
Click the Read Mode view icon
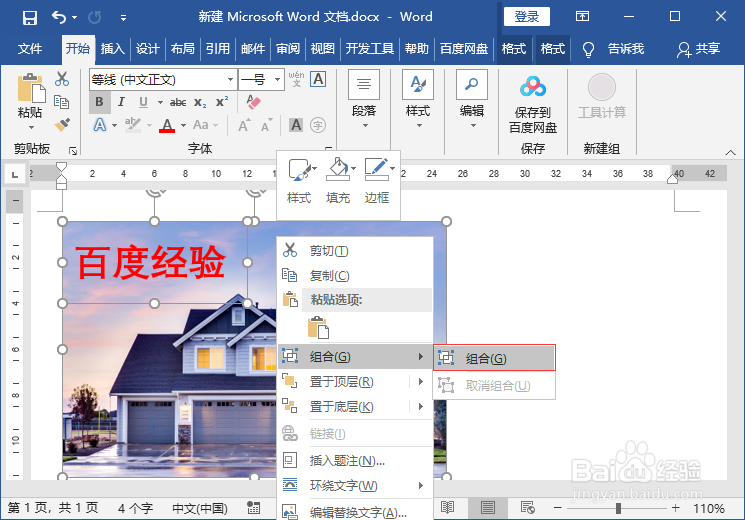tap(447, 508)
